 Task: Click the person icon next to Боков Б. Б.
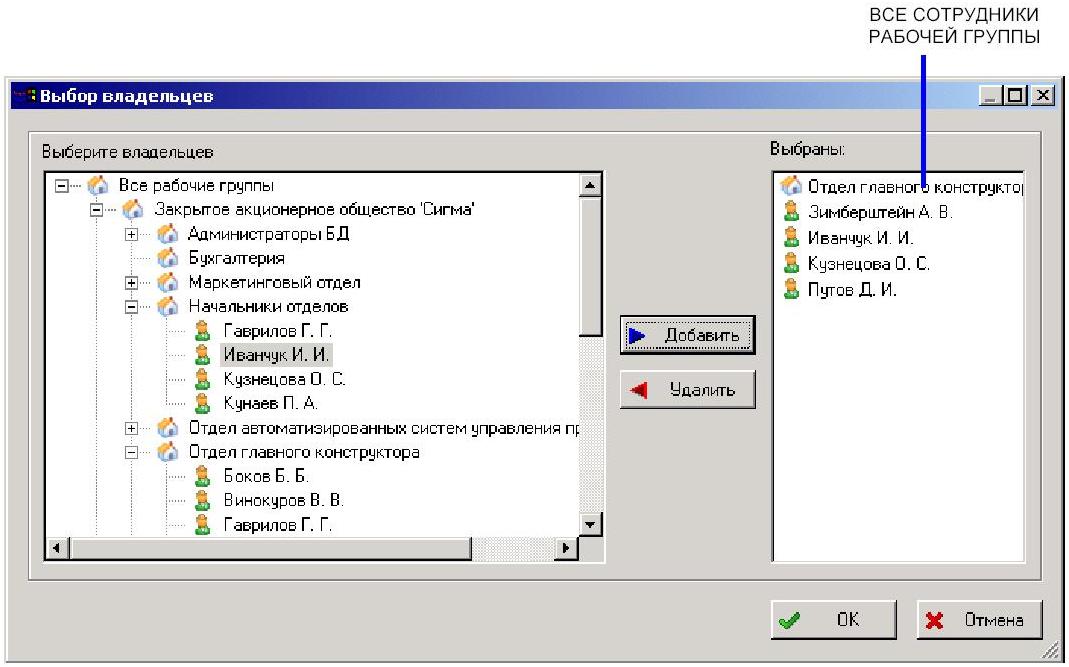[x=202, y=476]
